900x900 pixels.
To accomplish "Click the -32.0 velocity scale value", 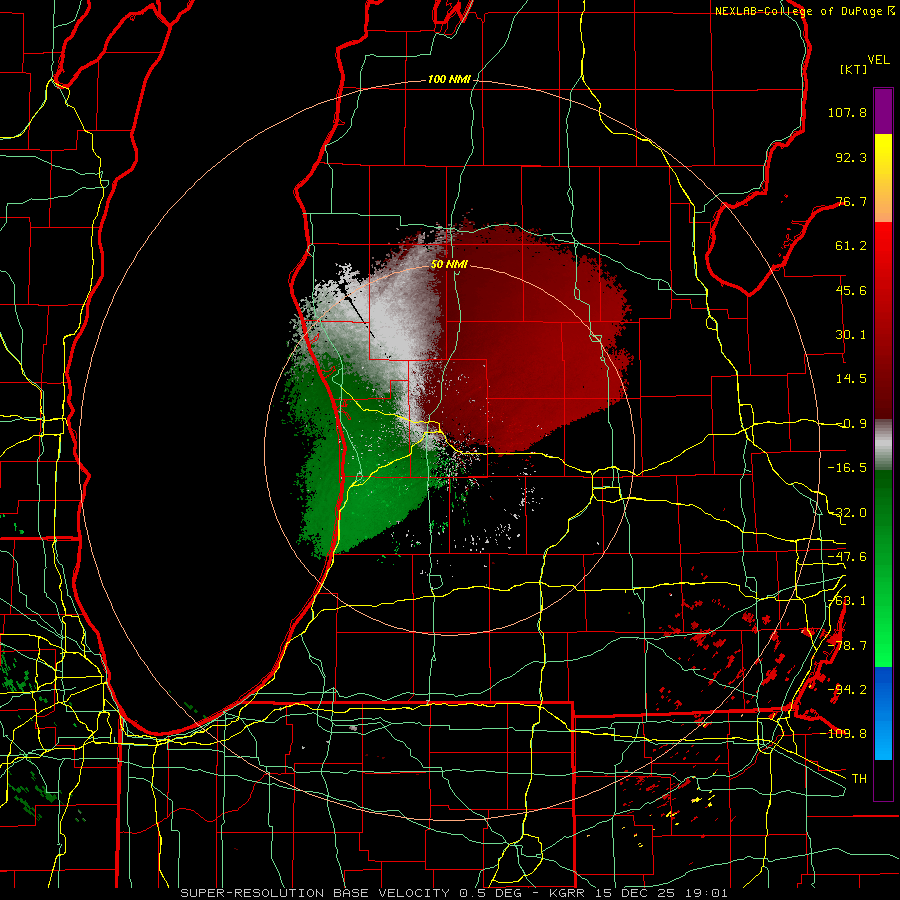I will (x=847, y=513).
